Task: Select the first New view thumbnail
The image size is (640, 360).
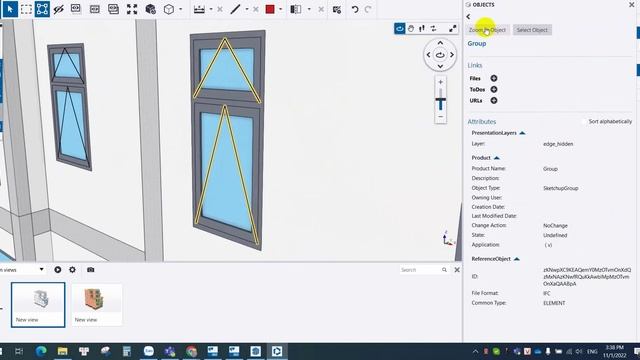Action: click(x=38, y=305)
